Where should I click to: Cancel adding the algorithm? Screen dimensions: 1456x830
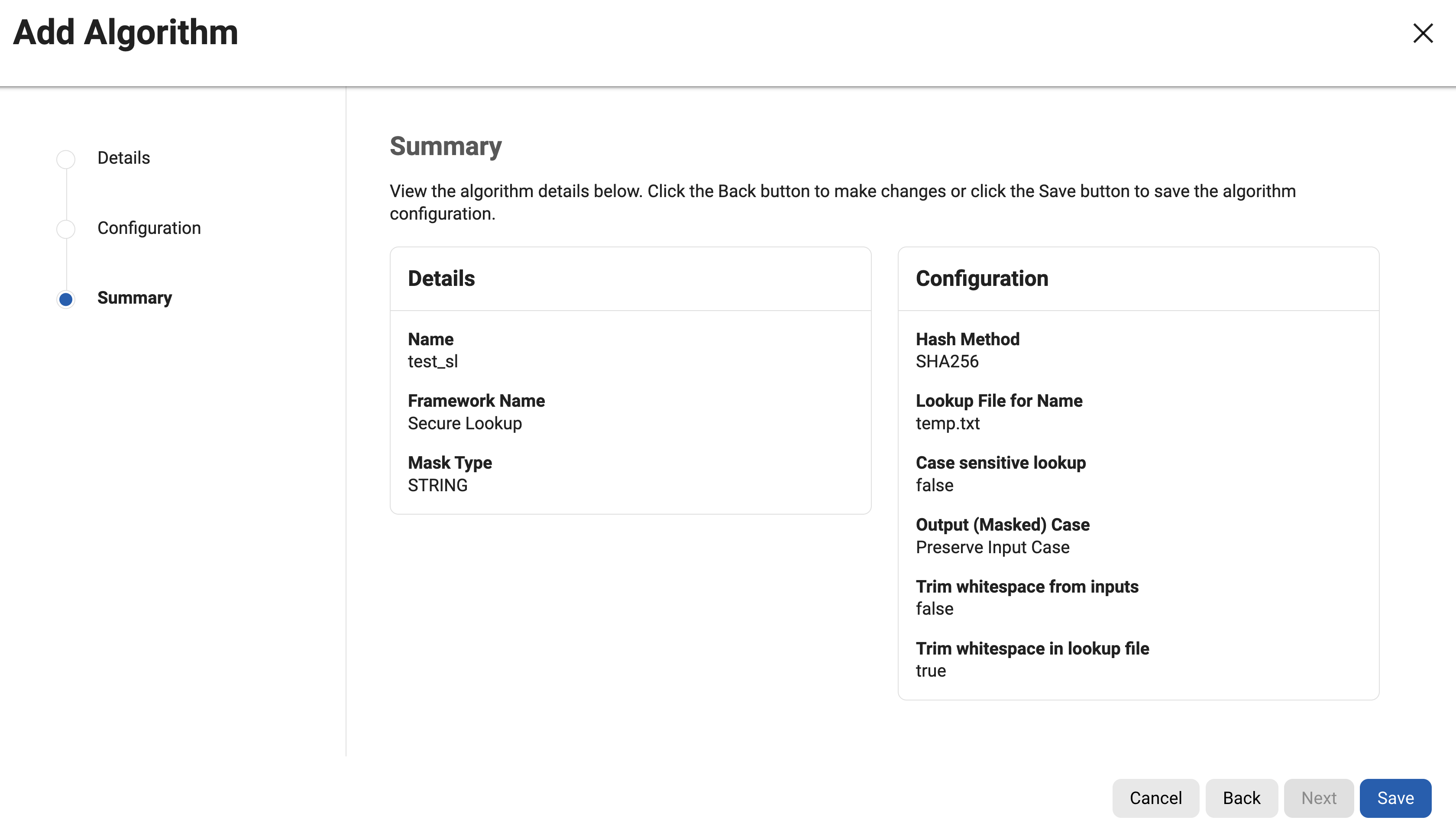click(1155, 798)
